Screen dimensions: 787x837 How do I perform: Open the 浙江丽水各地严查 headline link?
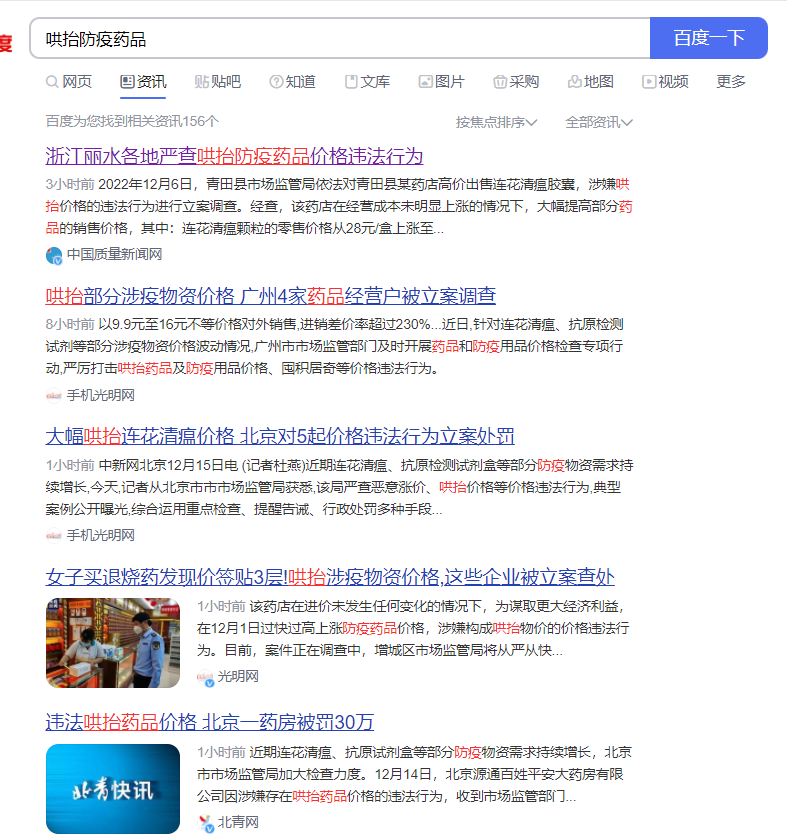[234, 156]
